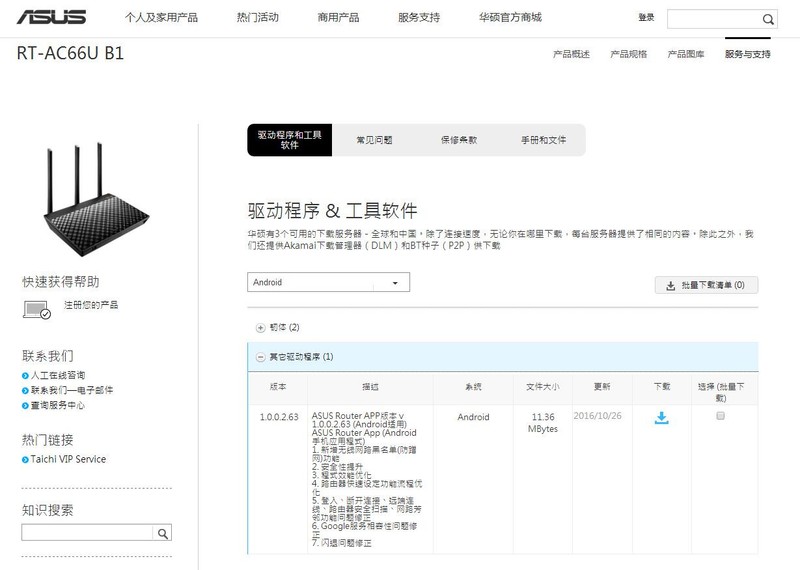Click the ASUS logo
This screenshot has width=800, height=570.
tap(51, 17)
